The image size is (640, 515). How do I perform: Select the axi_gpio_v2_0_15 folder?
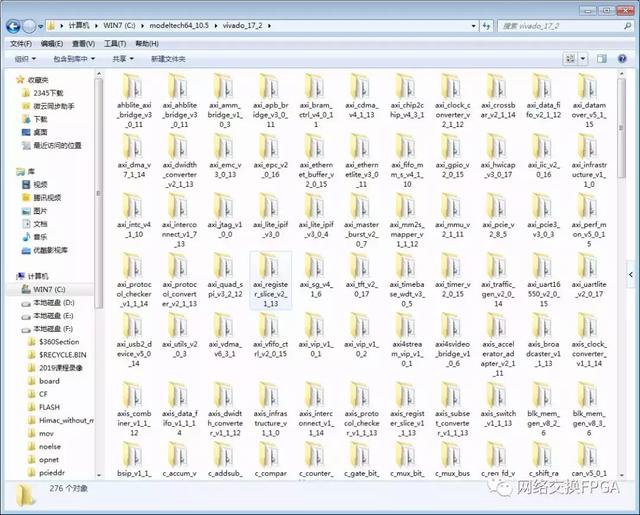tap(452, 156)
